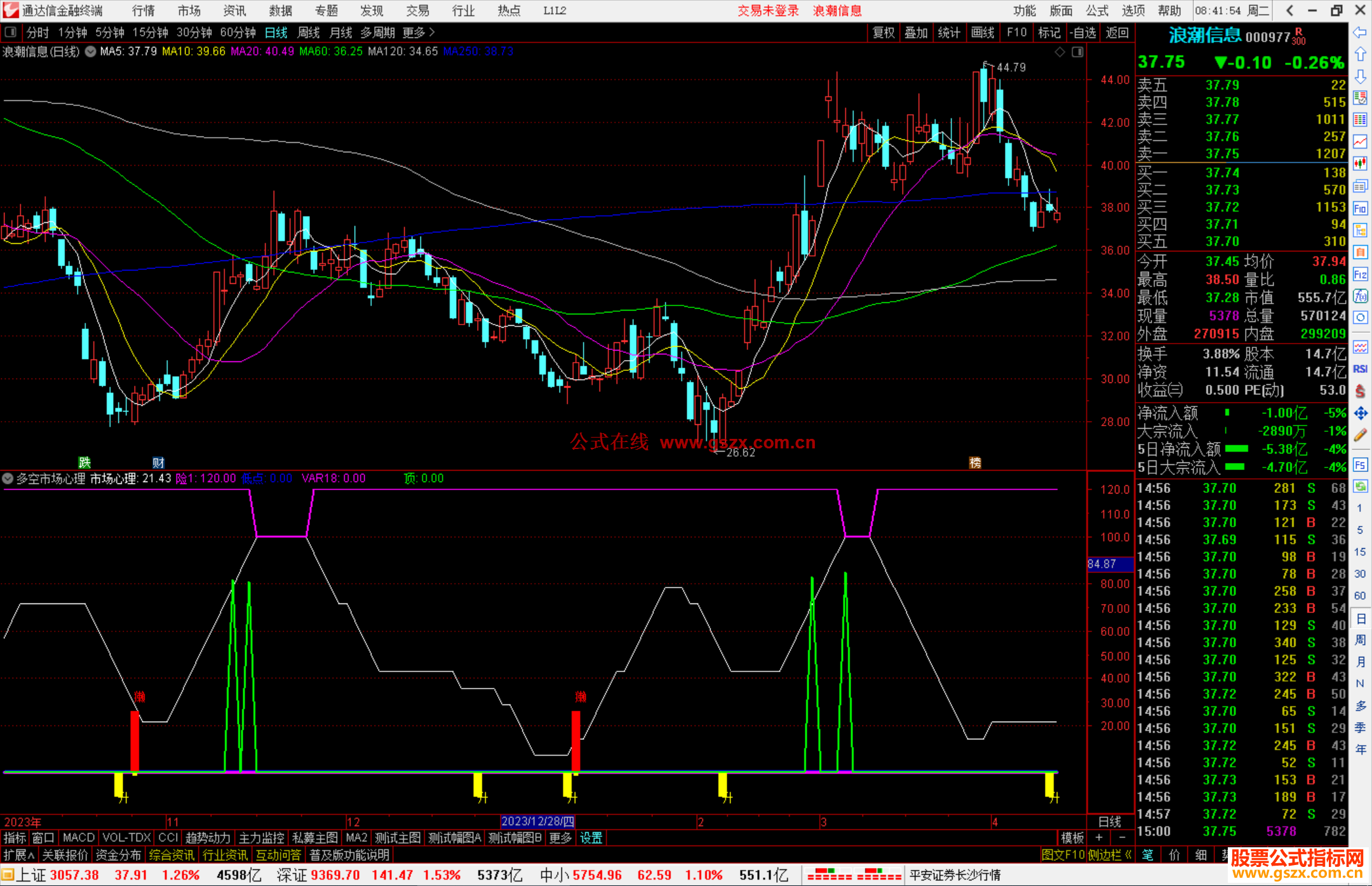Expand the 更多 period options chevron
The width and height of the screenshot is (1372, 886).
click(x=431, y=32)
